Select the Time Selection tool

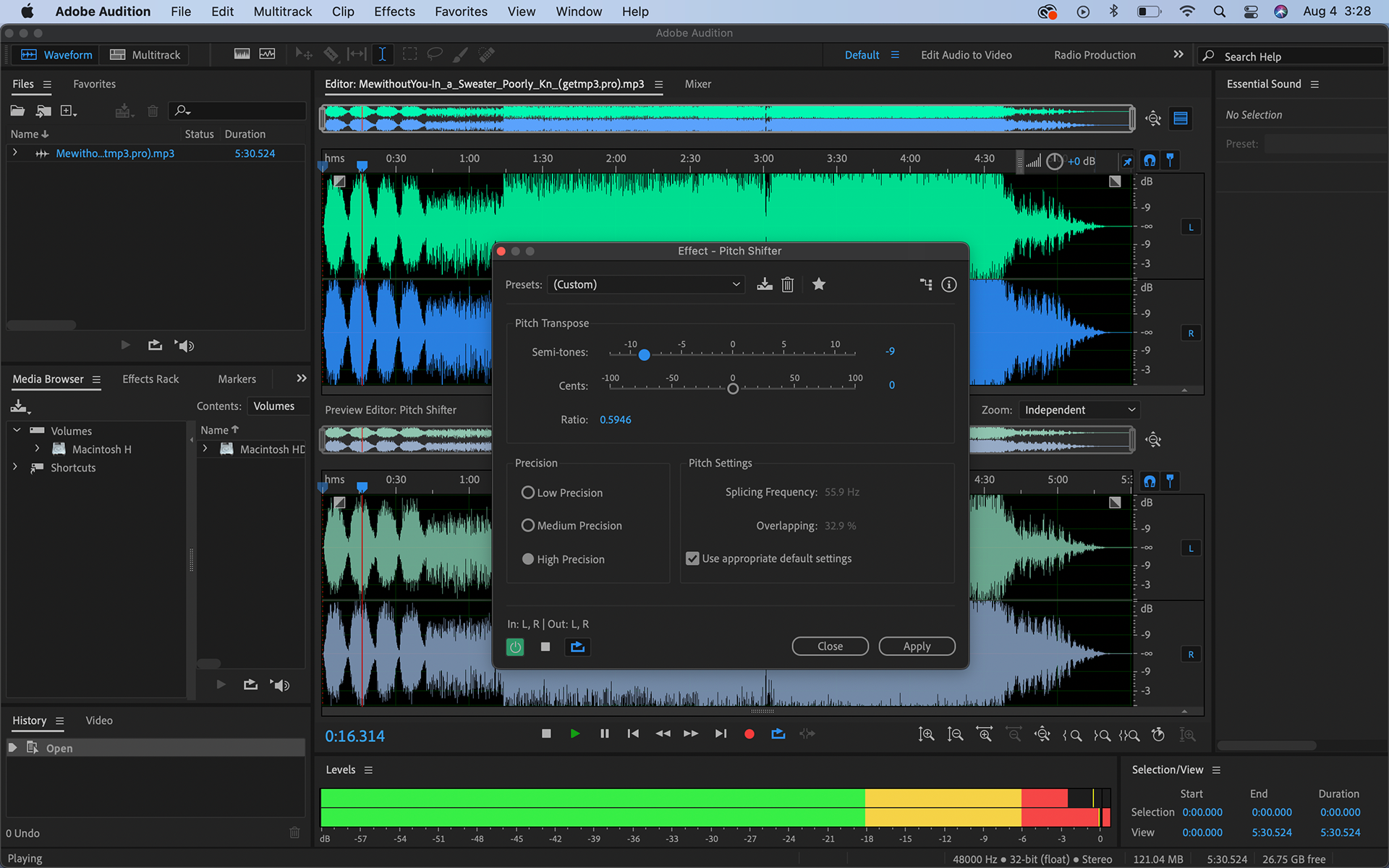tap(382, 54)
